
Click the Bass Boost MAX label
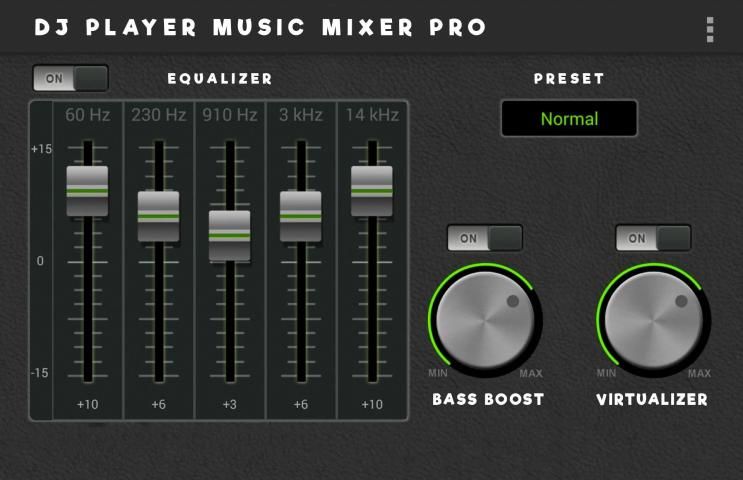531,374
